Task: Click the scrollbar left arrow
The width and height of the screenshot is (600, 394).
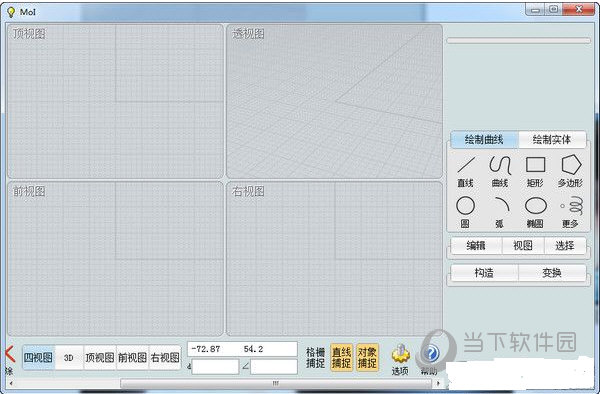Action: coord(11,383)
